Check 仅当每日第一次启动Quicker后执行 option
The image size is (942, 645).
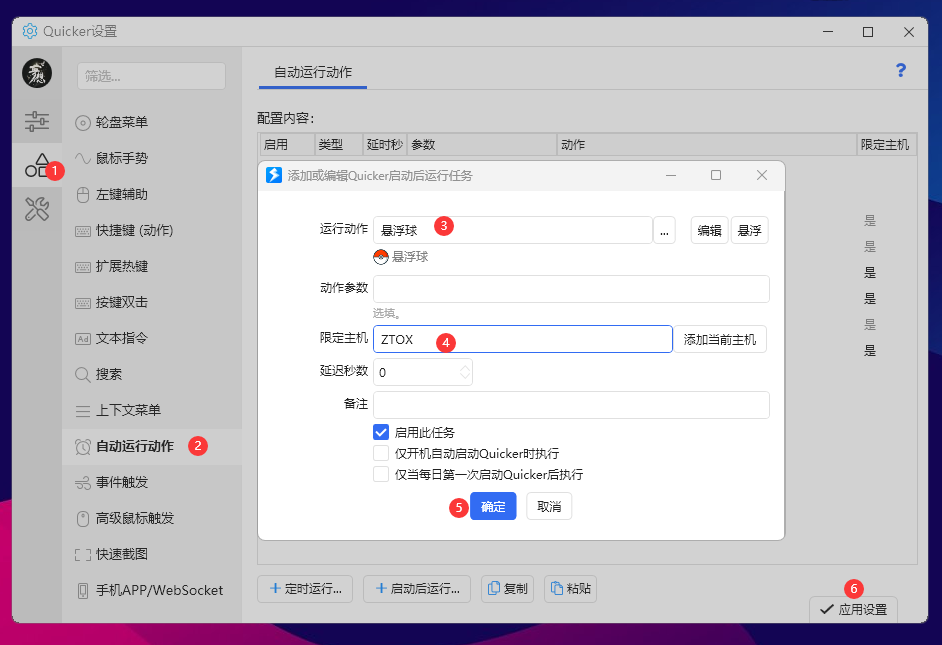tap(381, 474)
